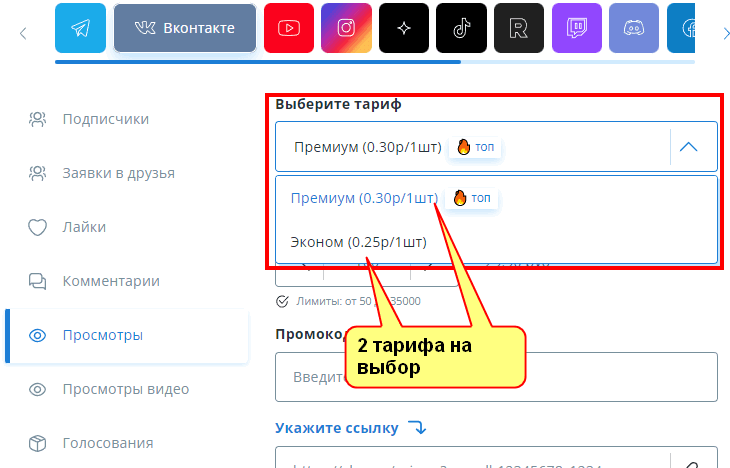Click the Просмотры видео eye icon
The height and width of the screenshot is (468, 730).
(38, 389)
